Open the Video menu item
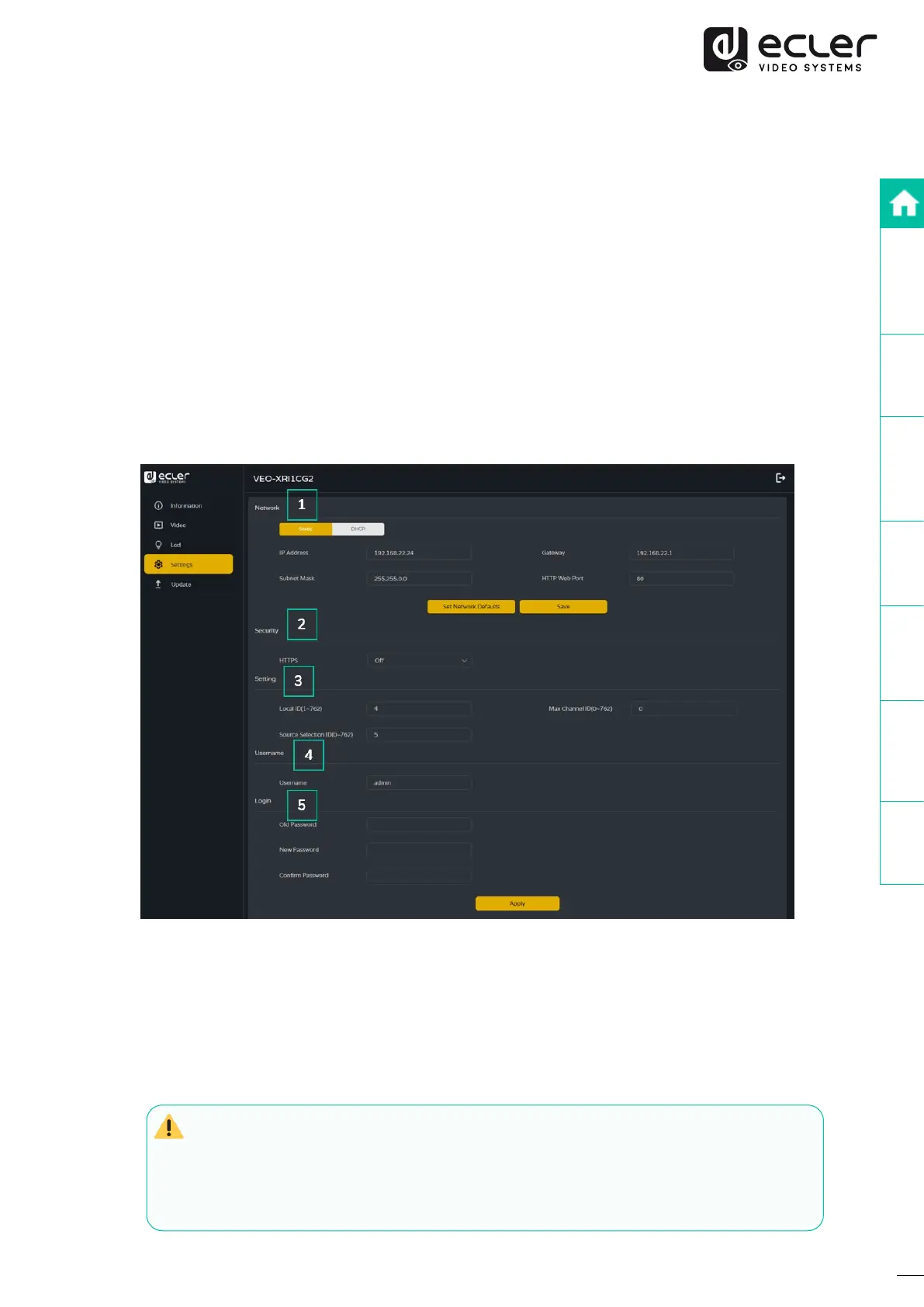Screen dimensions: 924x1307 pos(178,525)
